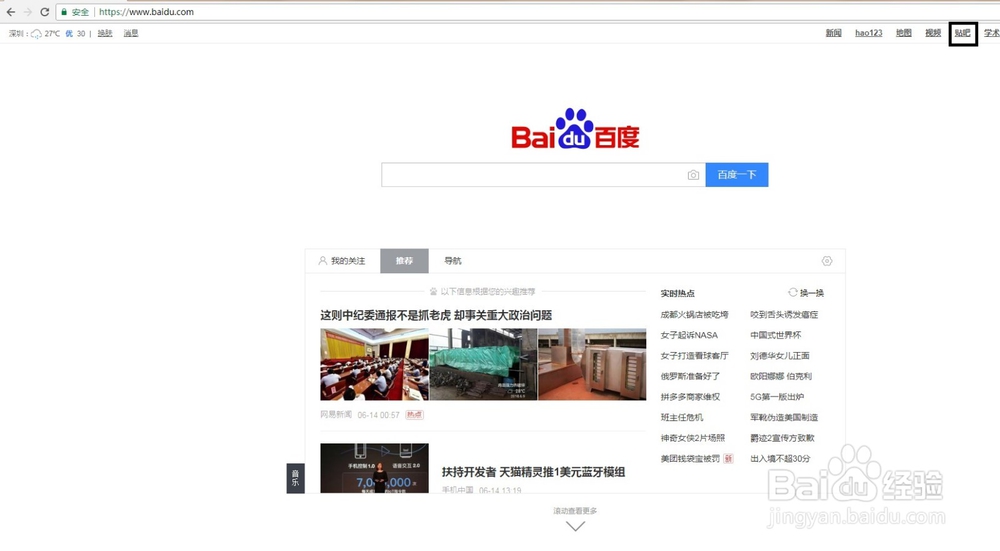1000x551 pixels.
Task: Open hot topic 出入境不超30分
Action: (x=781, y=459)
